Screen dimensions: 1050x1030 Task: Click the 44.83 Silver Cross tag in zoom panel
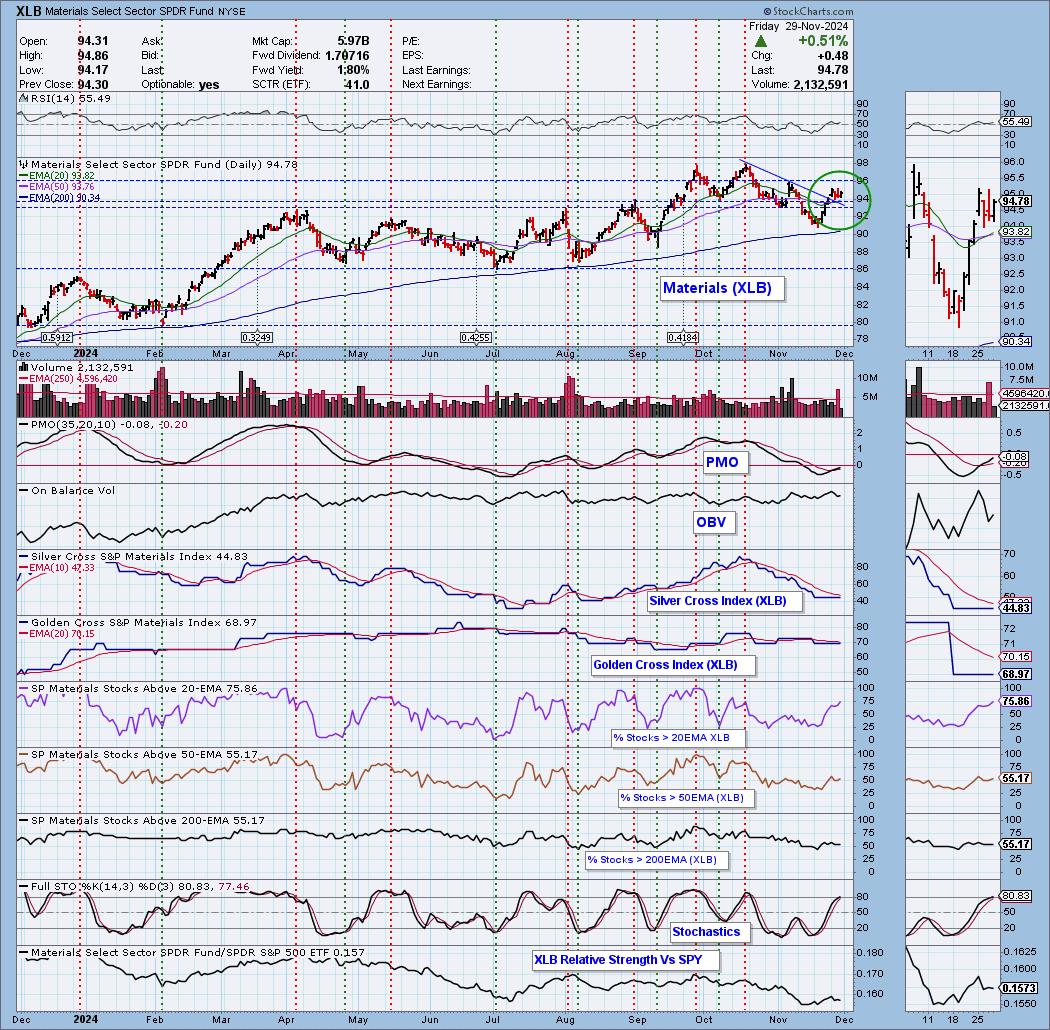1017,608
